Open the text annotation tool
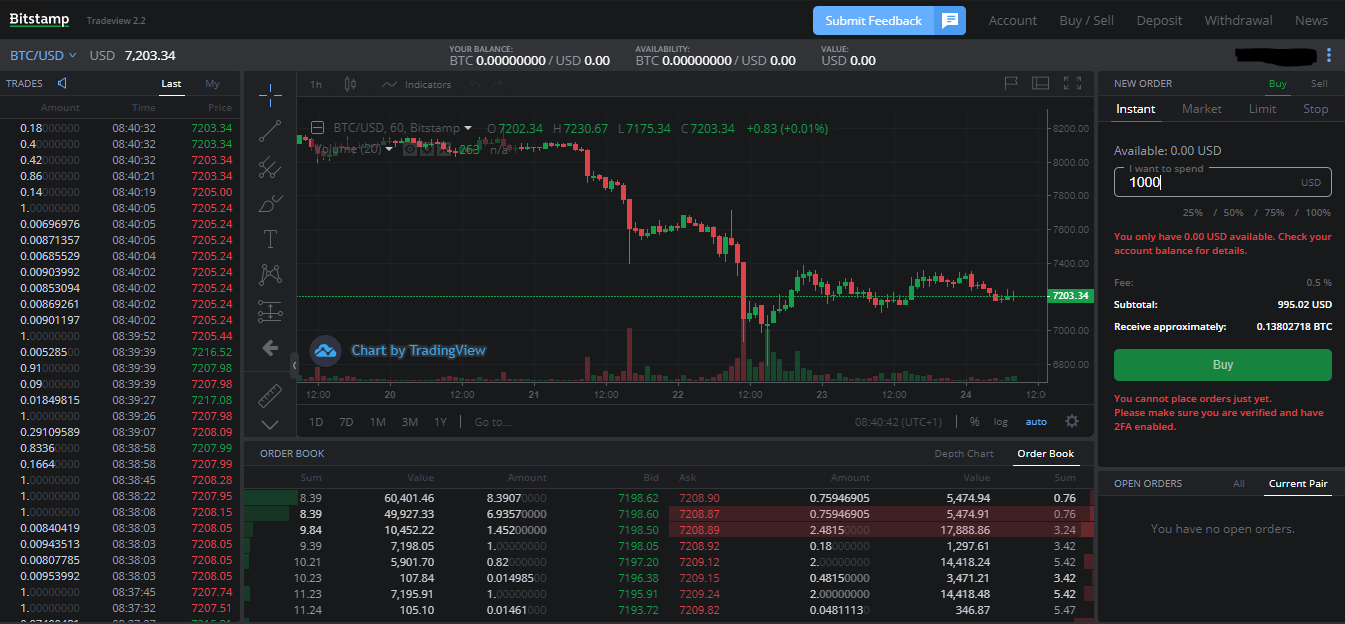 270,239
